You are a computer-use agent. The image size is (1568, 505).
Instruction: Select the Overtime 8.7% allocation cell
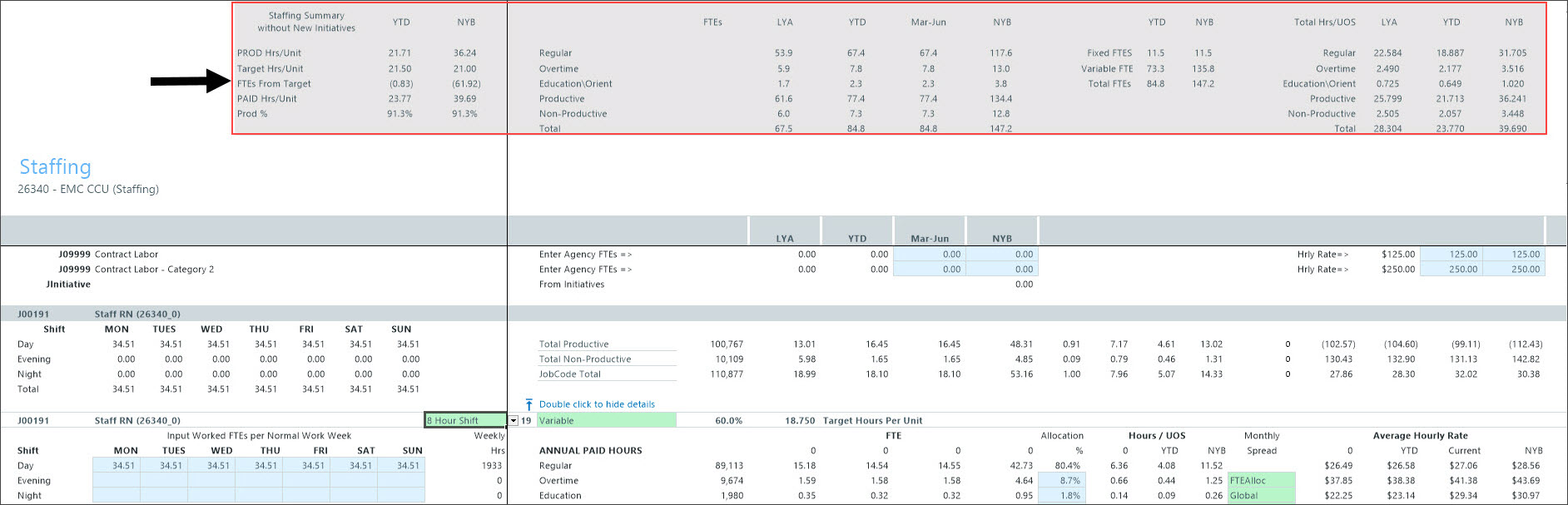click(1060, 481)
